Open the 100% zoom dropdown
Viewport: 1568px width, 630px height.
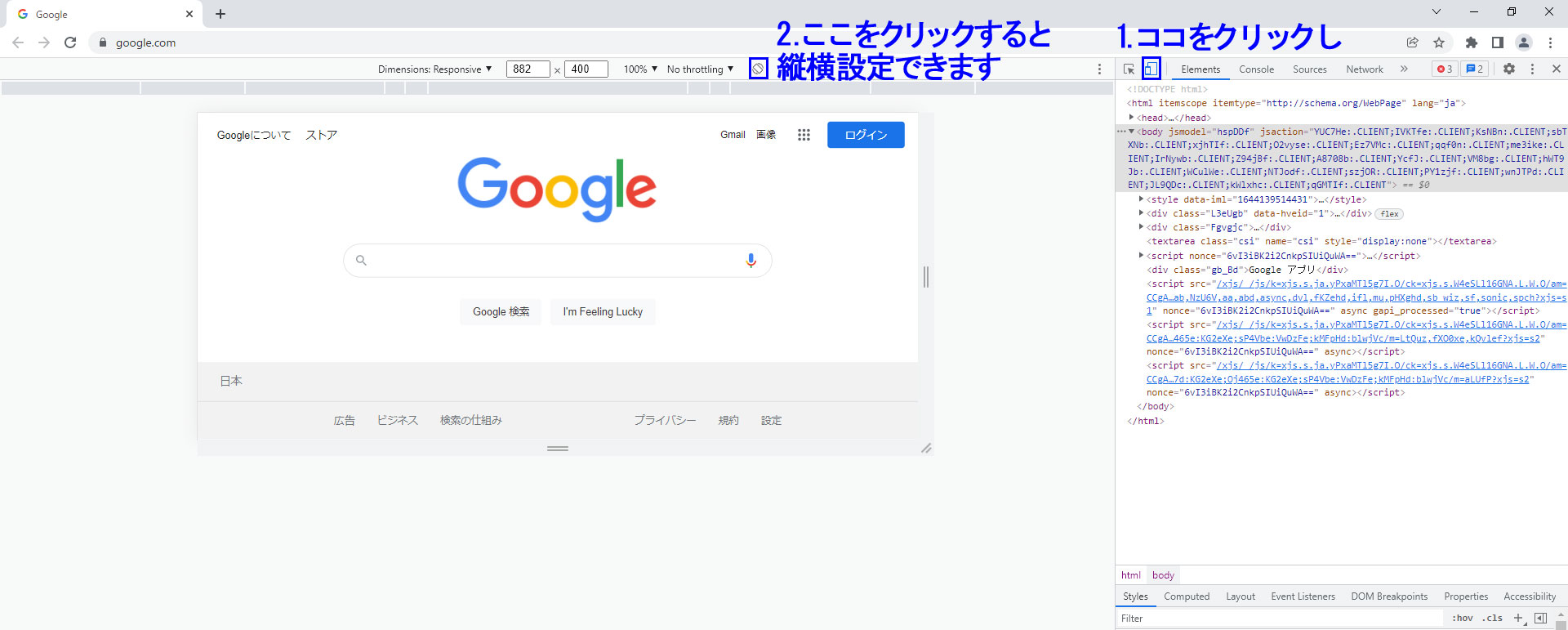coord(640,69)
